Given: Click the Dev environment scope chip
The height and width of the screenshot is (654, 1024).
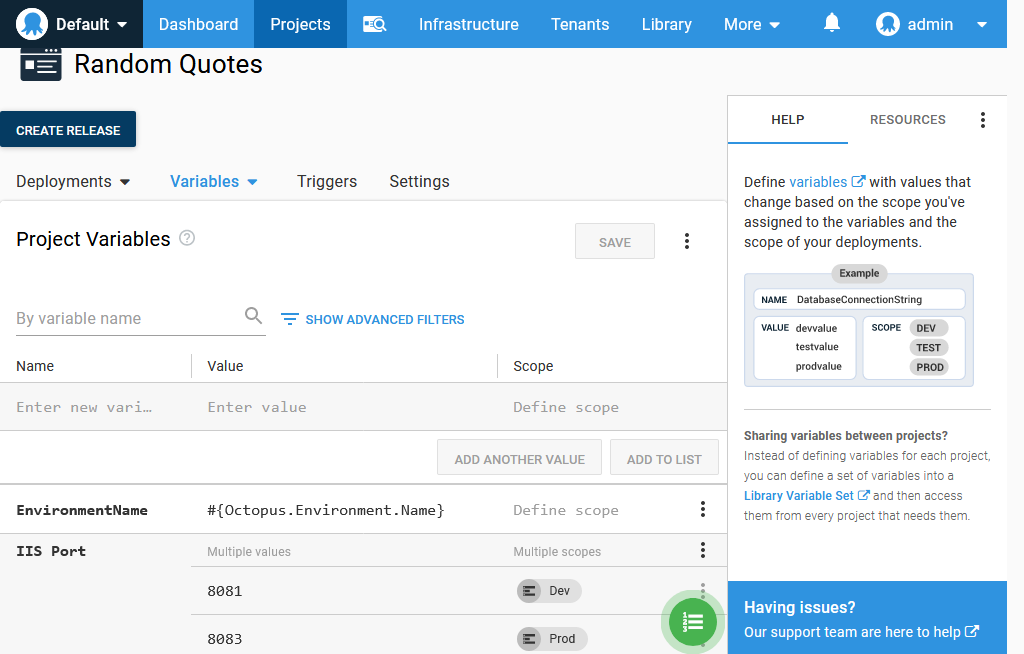Looking at the screenshot, I should click(549, 591).
